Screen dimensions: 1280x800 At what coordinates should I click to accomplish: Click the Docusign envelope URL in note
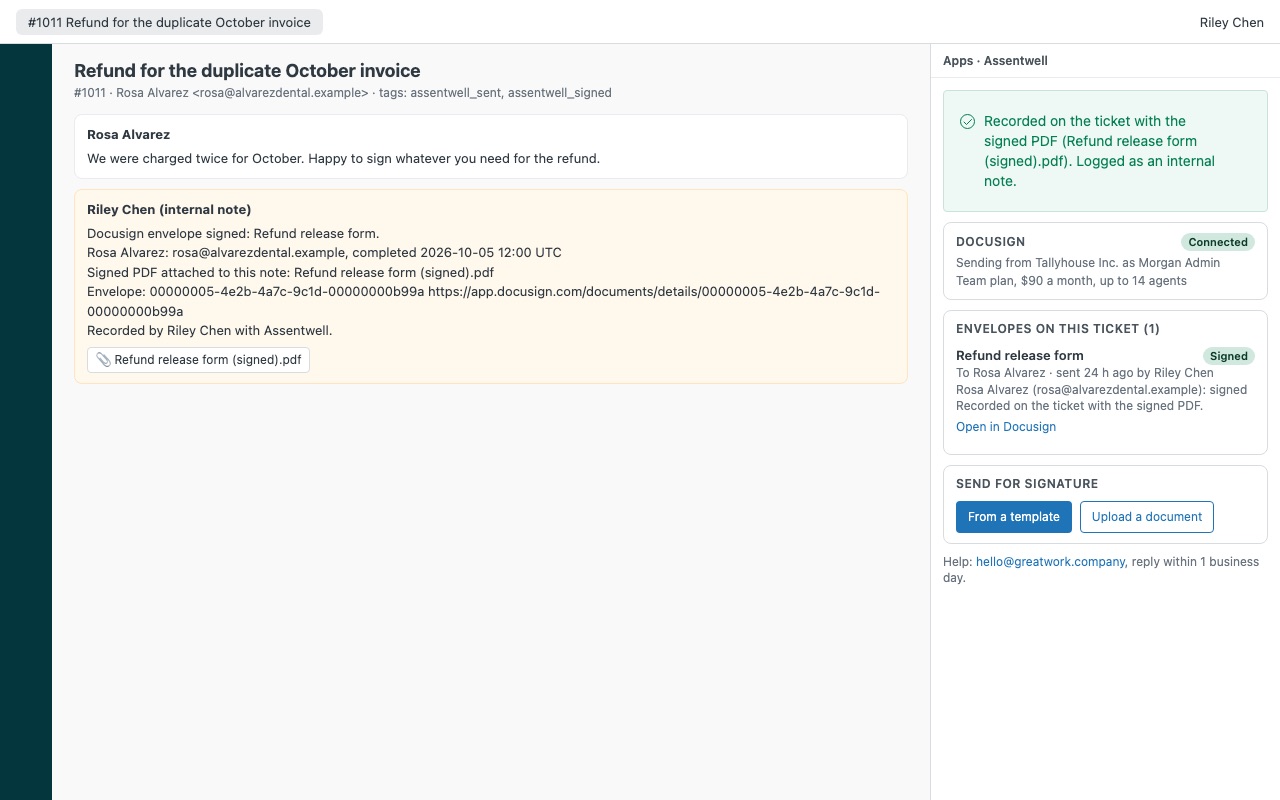484,302
